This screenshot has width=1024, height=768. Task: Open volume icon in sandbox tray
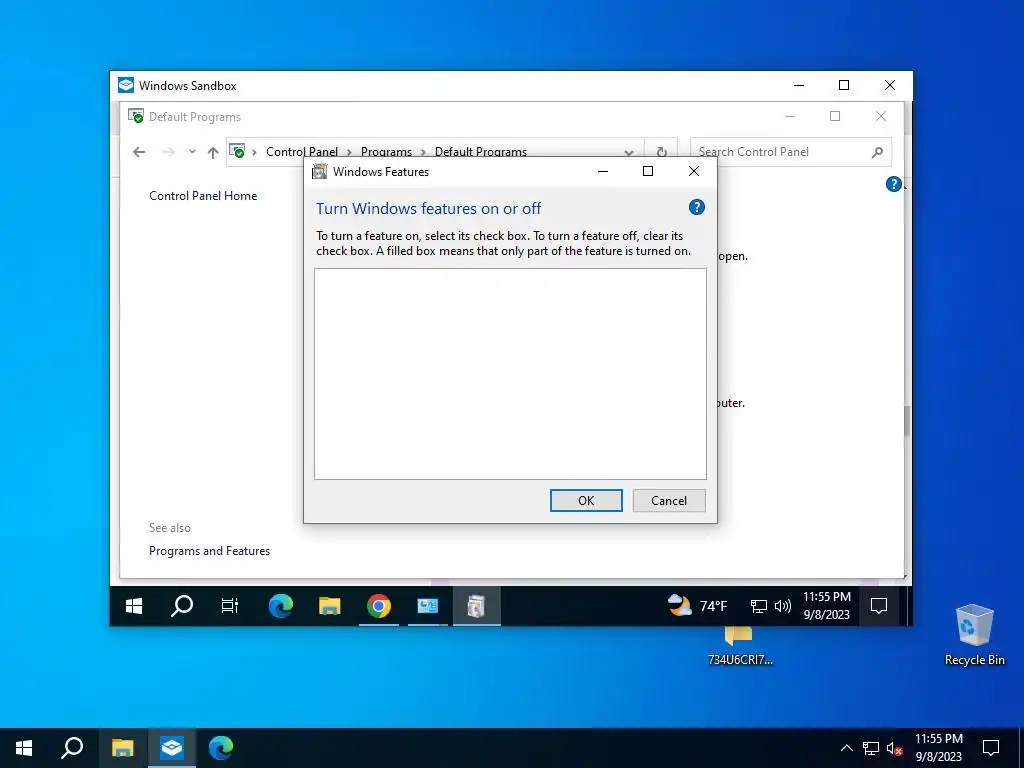click(x=782, y=606)
